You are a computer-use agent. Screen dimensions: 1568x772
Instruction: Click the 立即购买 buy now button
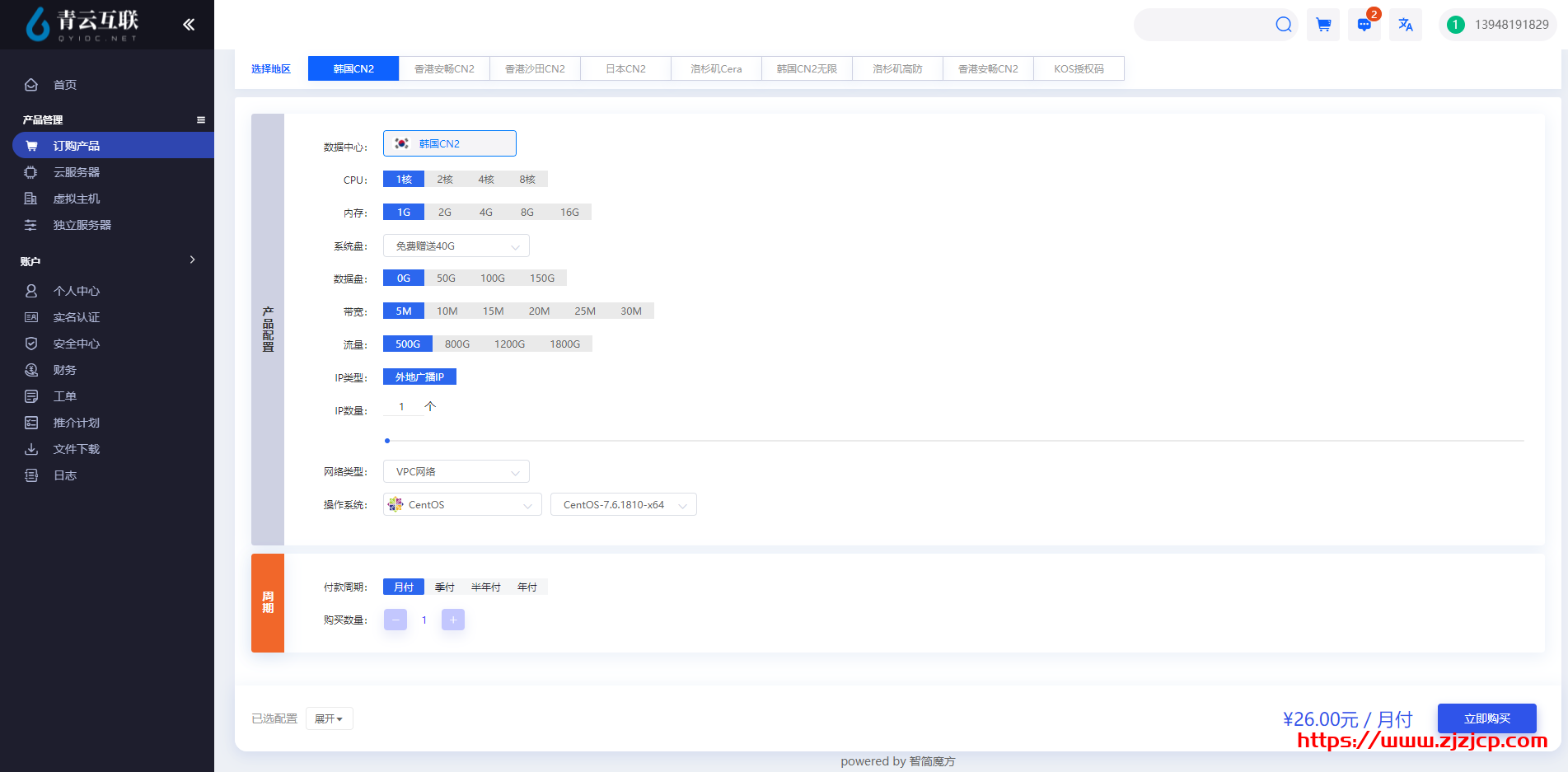click(1486, 718)
